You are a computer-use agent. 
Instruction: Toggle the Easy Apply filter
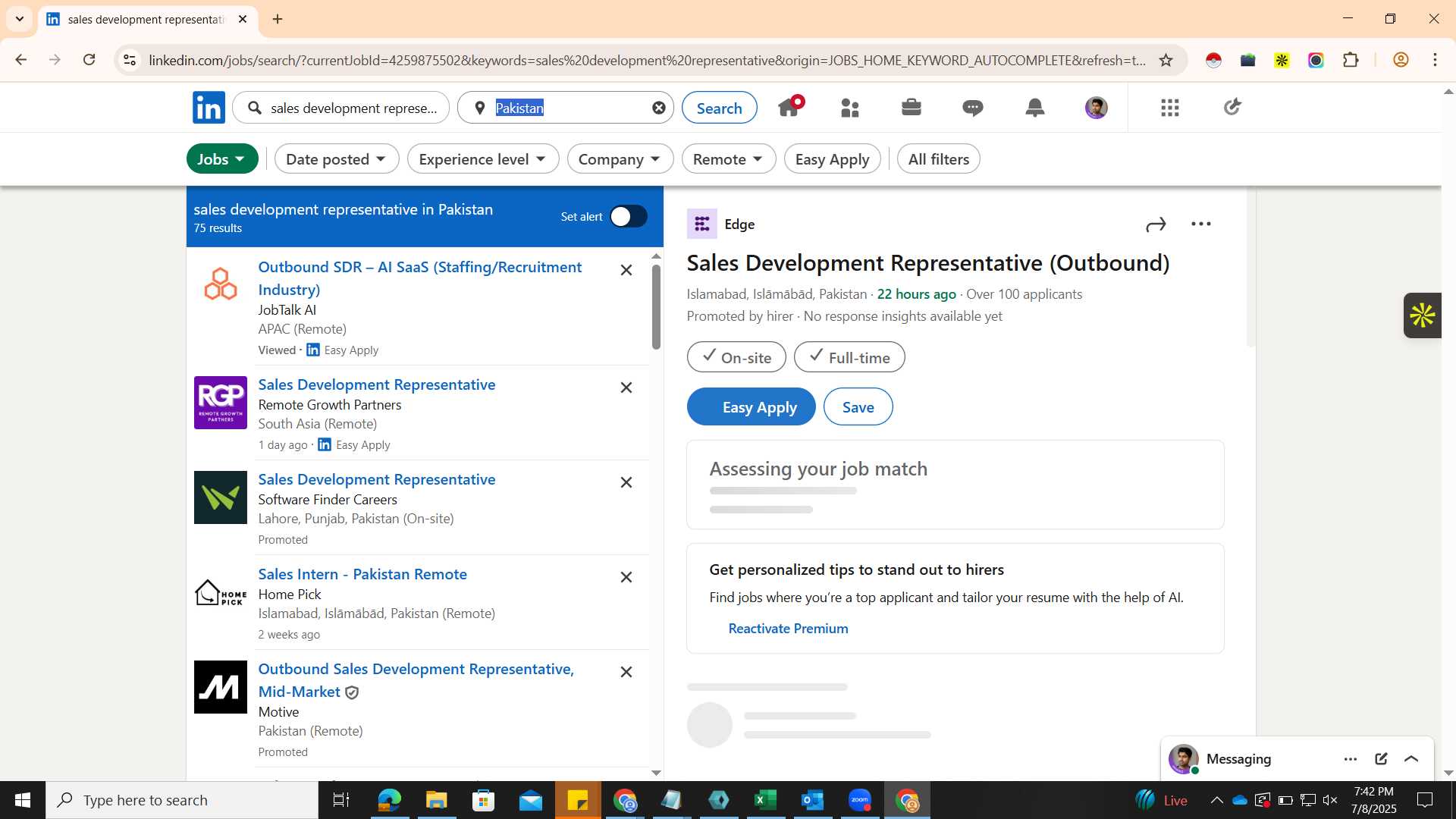[x=832, y=159]
